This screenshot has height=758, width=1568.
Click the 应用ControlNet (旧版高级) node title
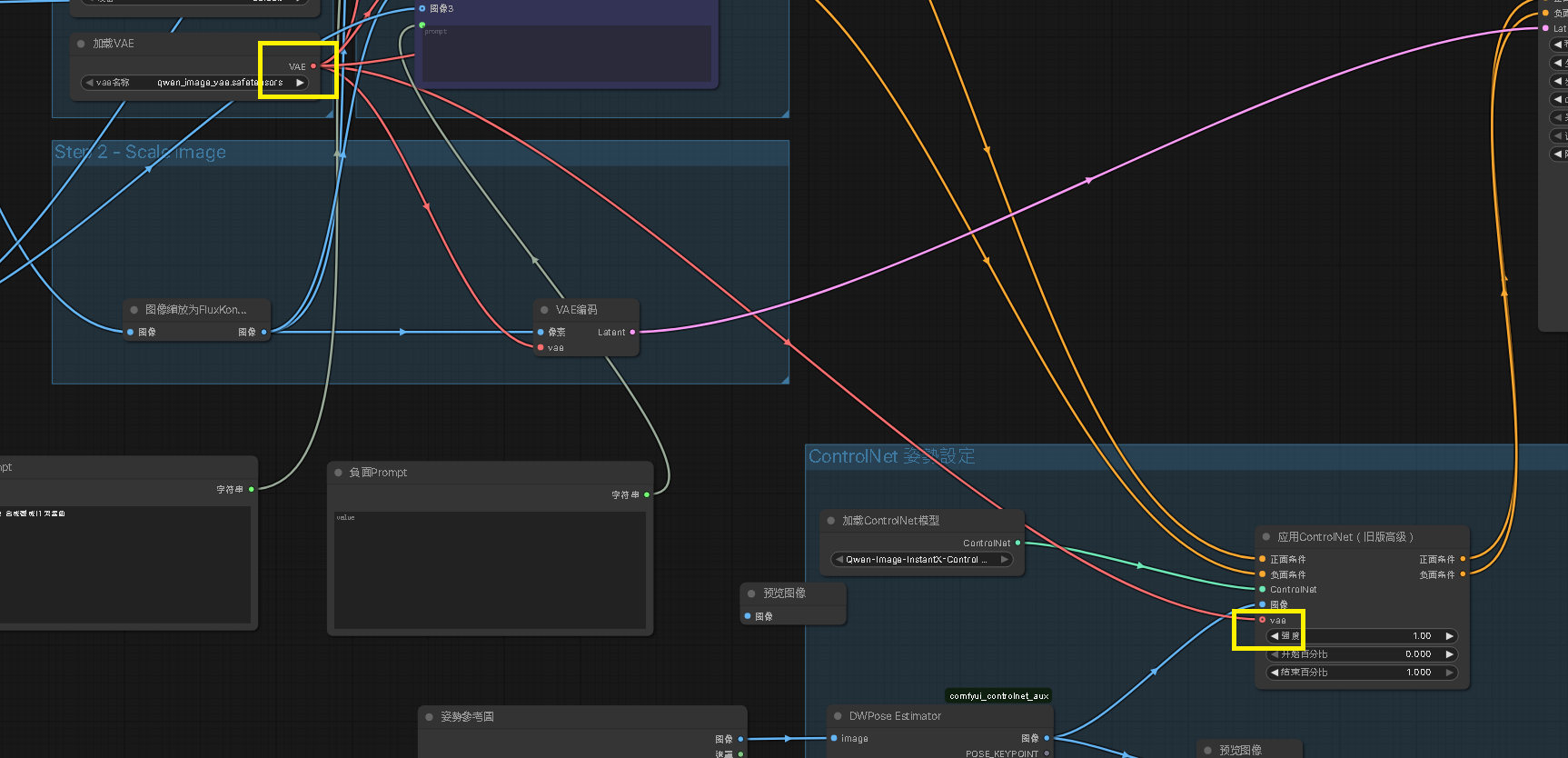point(1345,537)
